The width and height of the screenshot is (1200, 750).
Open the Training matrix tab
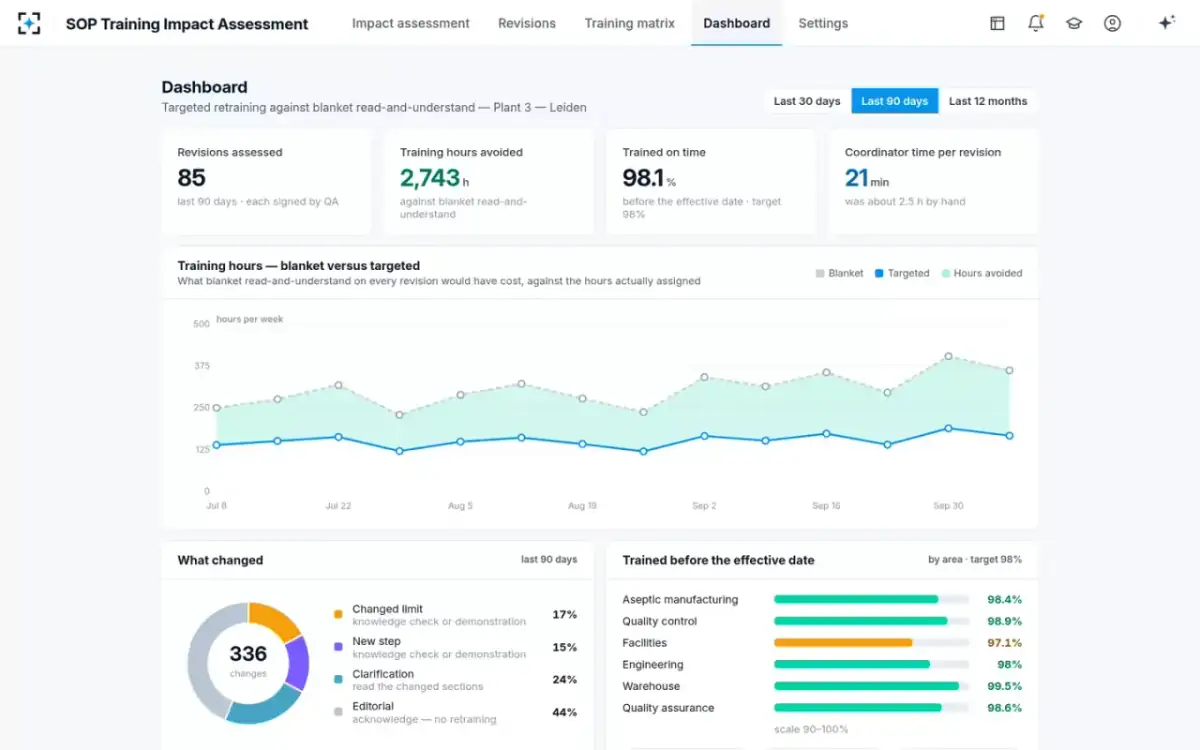click(630, 23)
